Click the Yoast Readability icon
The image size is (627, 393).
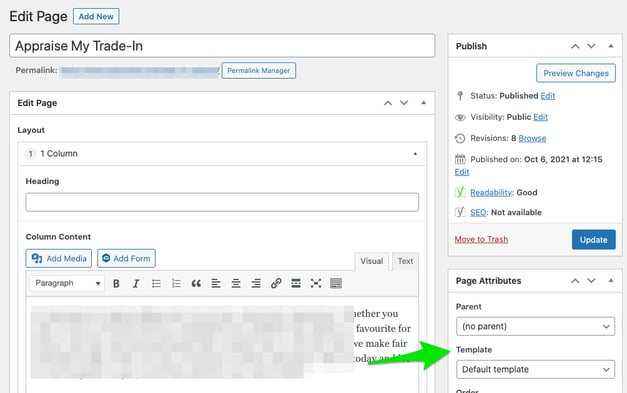click(460, 192)
